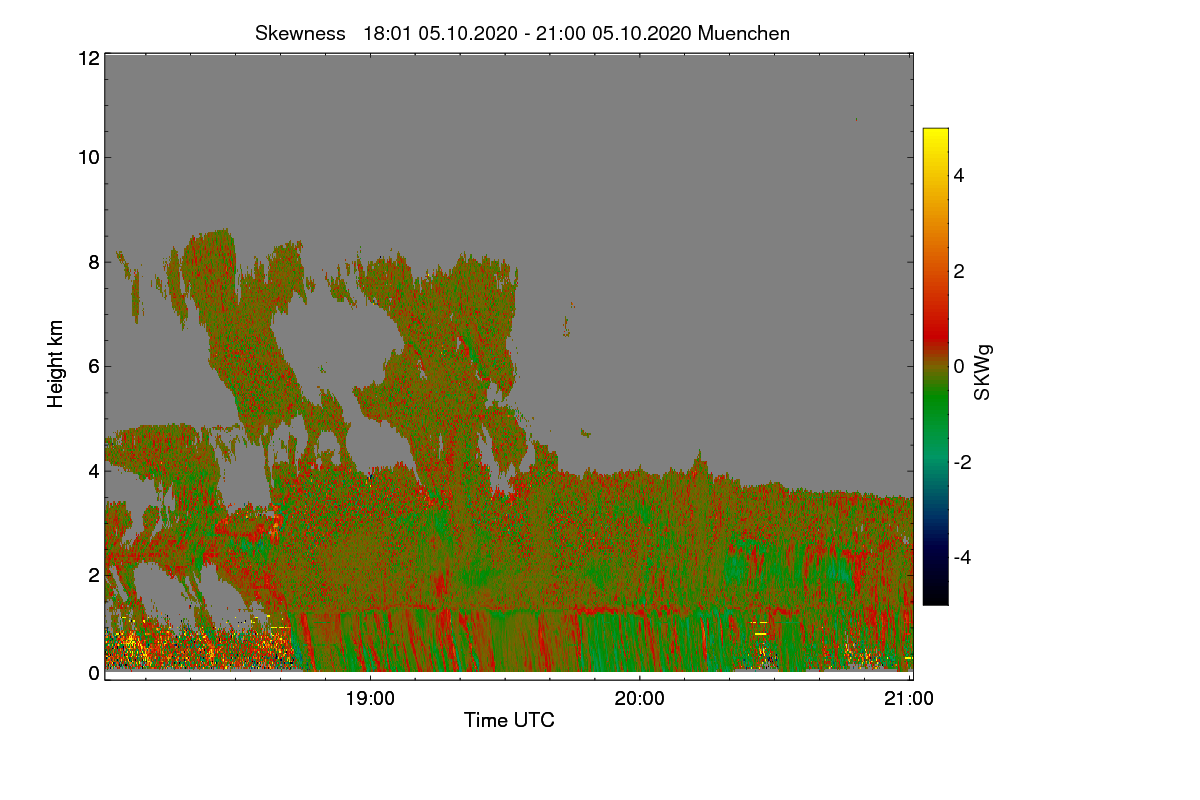Click the height tick label 6

point(93,366)
